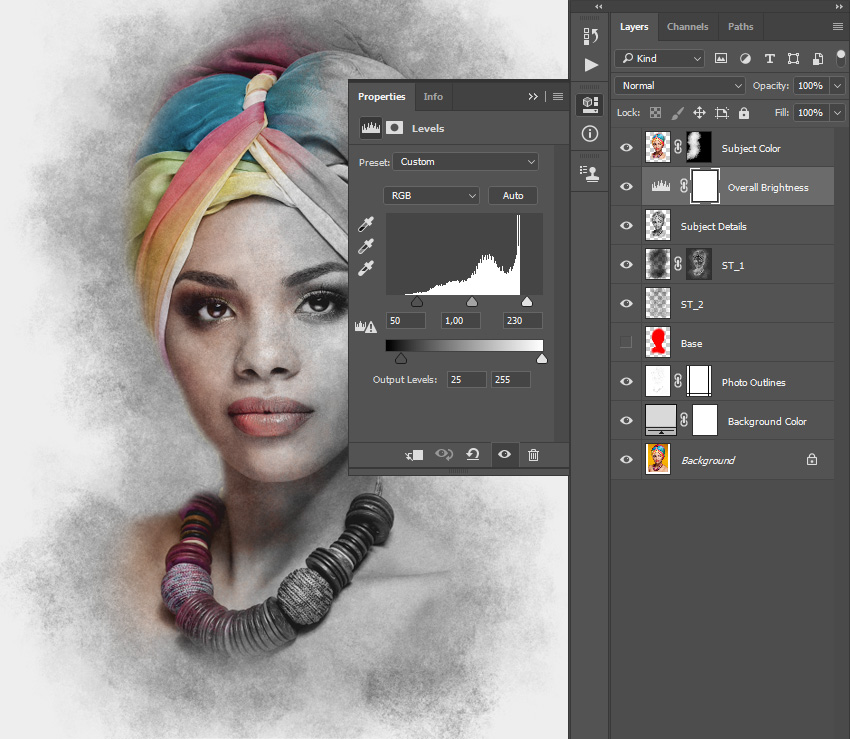Image resolution: width=850 pixels, height=739 pixels.
Task: Click the layer mask icon in Properties
Action: pyautogui.click(x=395, y=128)
